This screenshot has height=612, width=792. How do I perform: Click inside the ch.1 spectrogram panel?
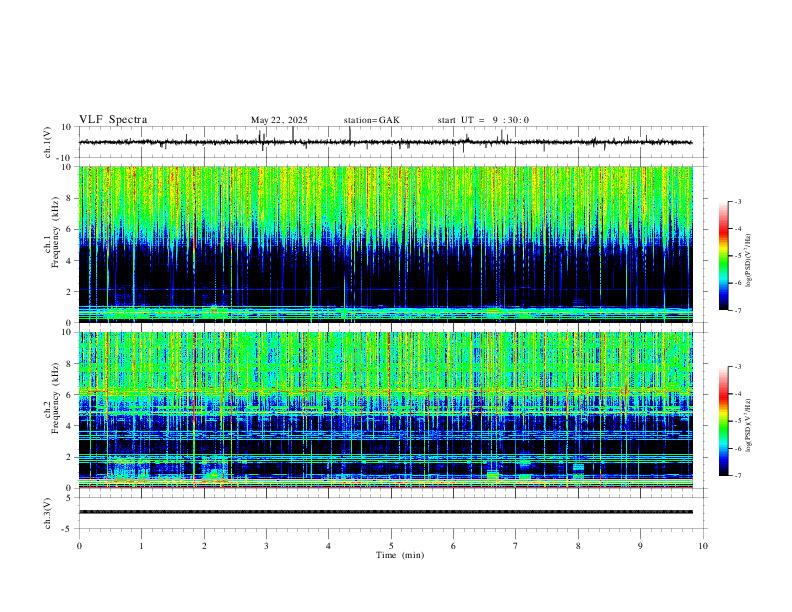385,244
